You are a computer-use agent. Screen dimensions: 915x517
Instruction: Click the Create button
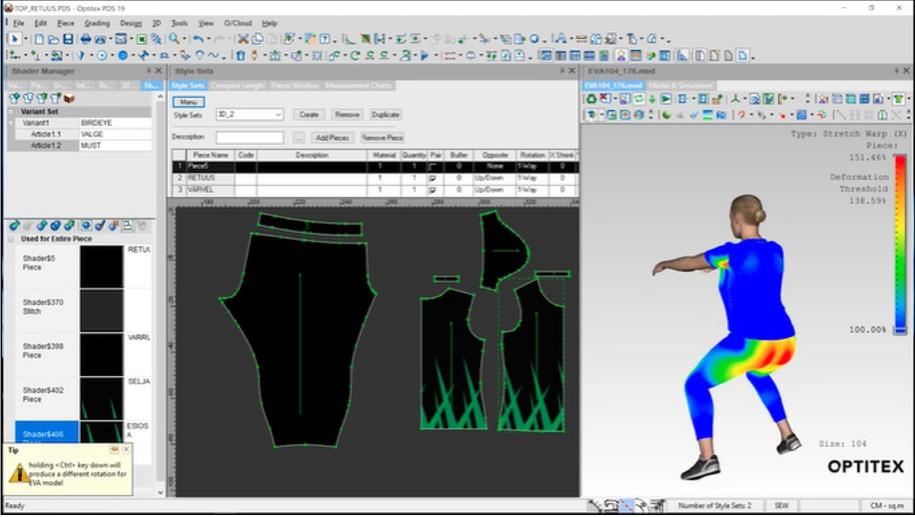pyautogui.click(x=309, y=115)
